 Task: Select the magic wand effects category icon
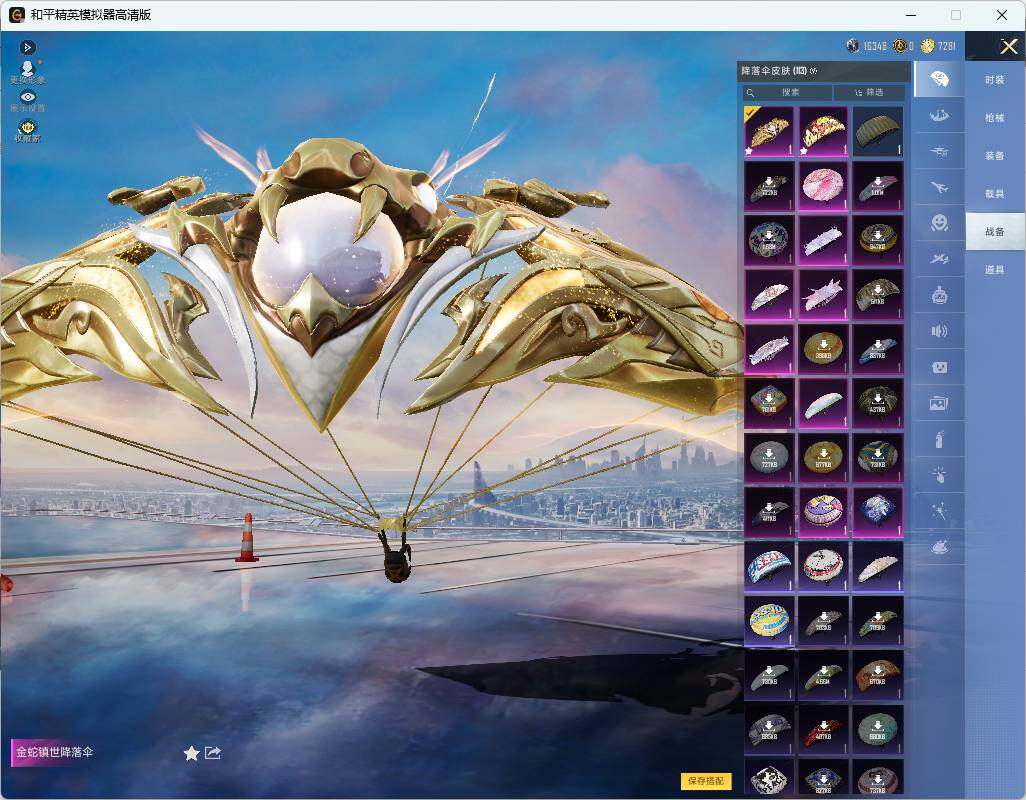(939, 511)
